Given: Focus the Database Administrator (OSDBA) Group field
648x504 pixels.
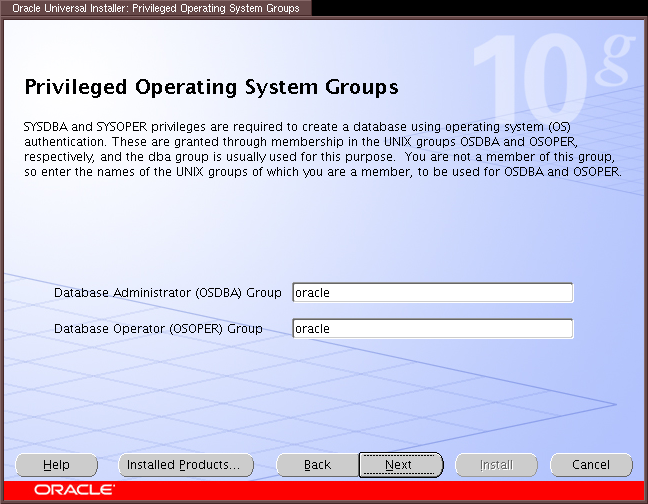Looking at the screenshot, I should tap(432, 293).
